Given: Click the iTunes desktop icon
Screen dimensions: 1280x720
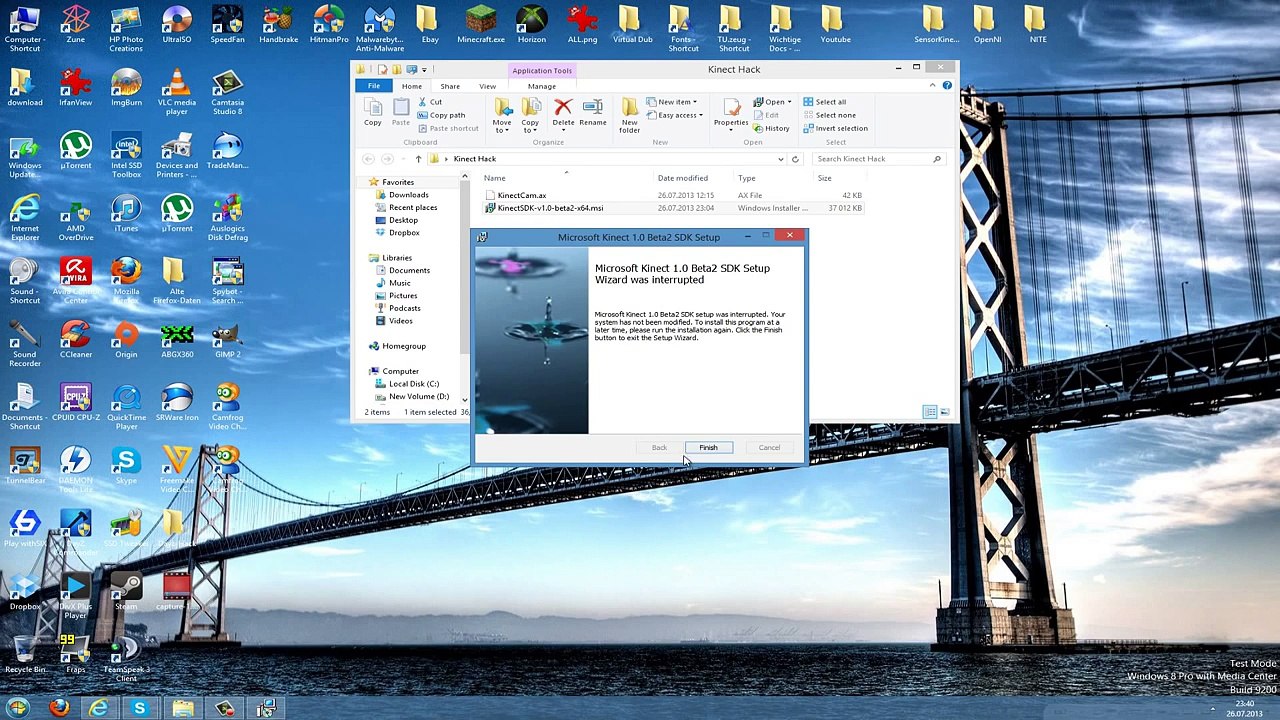Looking at the screenshot, I should 126,214.
